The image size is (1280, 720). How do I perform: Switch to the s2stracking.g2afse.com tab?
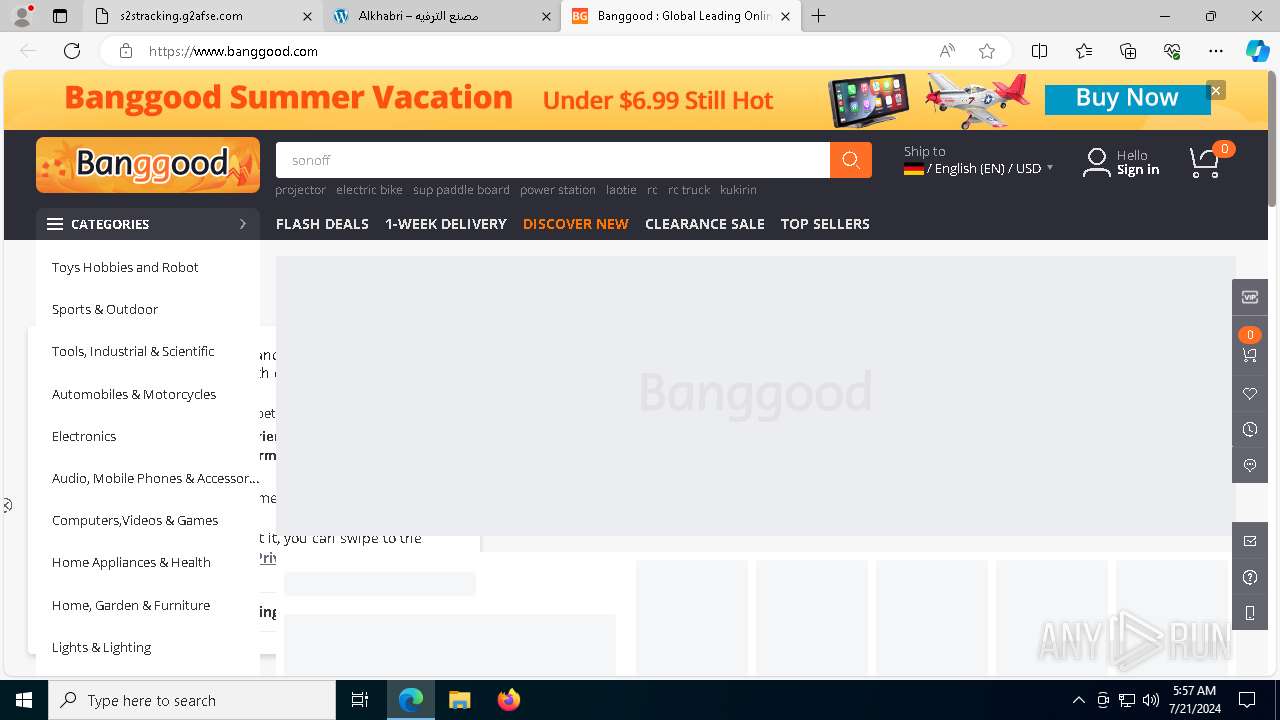click(200, 16)
